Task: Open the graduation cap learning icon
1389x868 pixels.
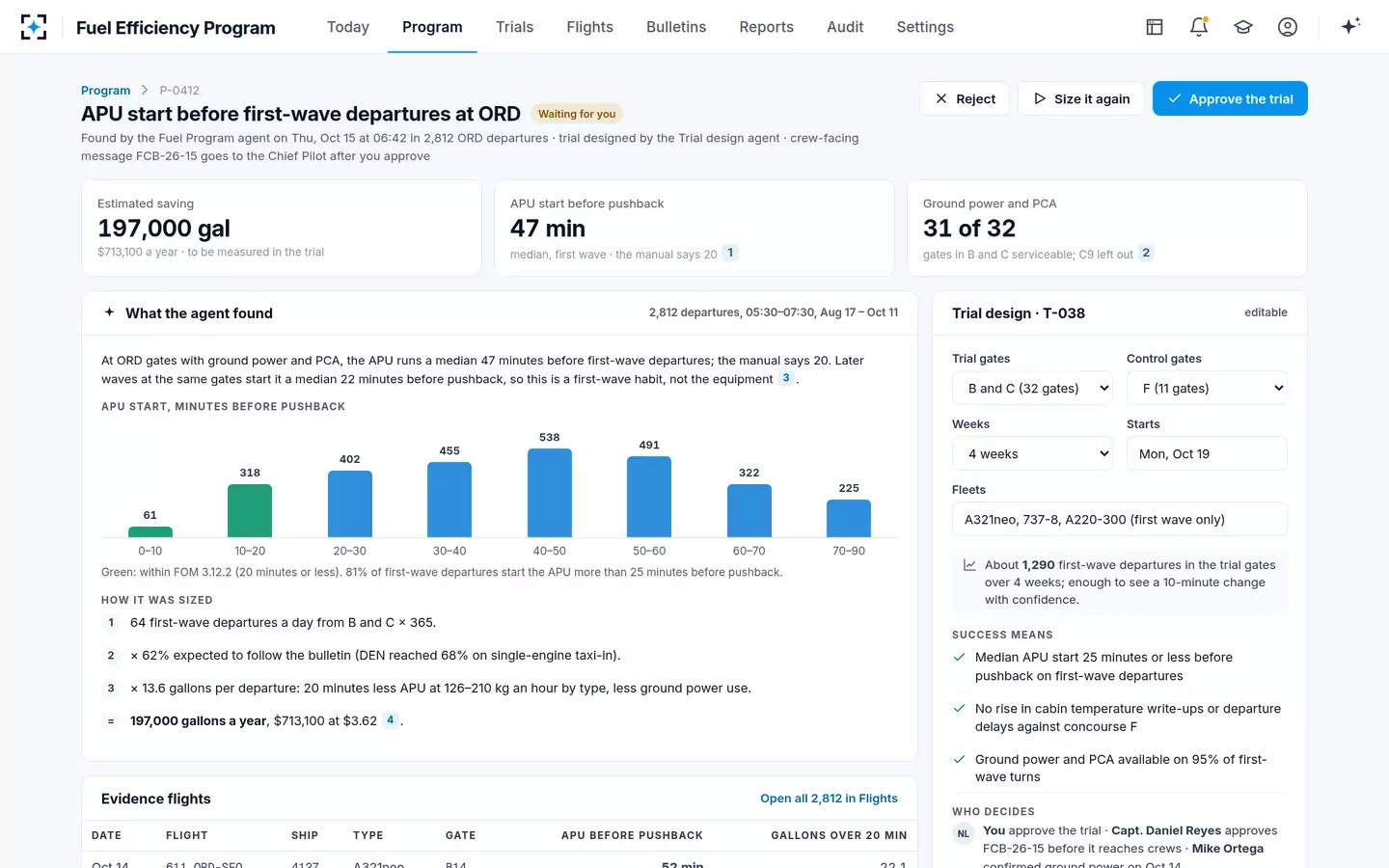Action: pyautogui.click(x=1243, y=27)
